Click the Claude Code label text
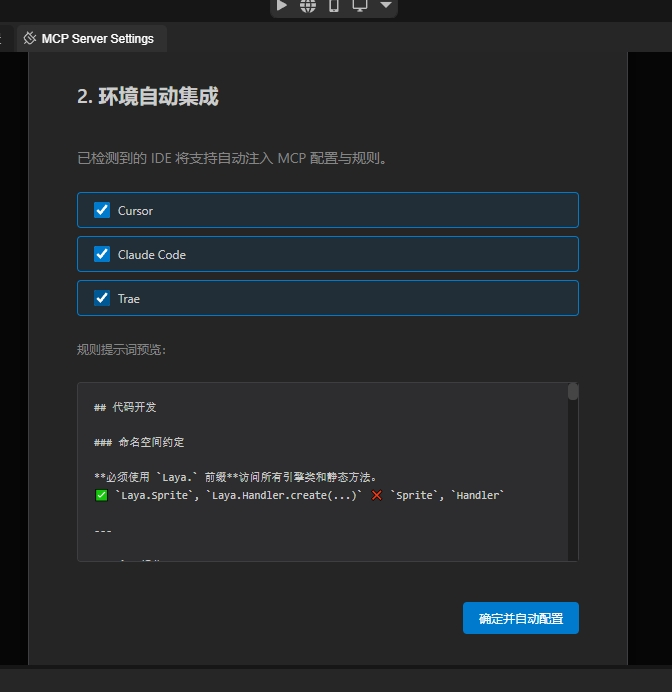This screenshot has width=672, height=692. point(151,255)
